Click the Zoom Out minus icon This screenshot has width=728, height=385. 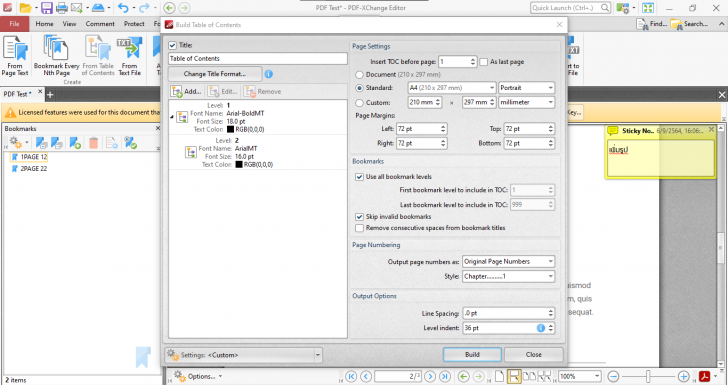(x=613, y=376)
